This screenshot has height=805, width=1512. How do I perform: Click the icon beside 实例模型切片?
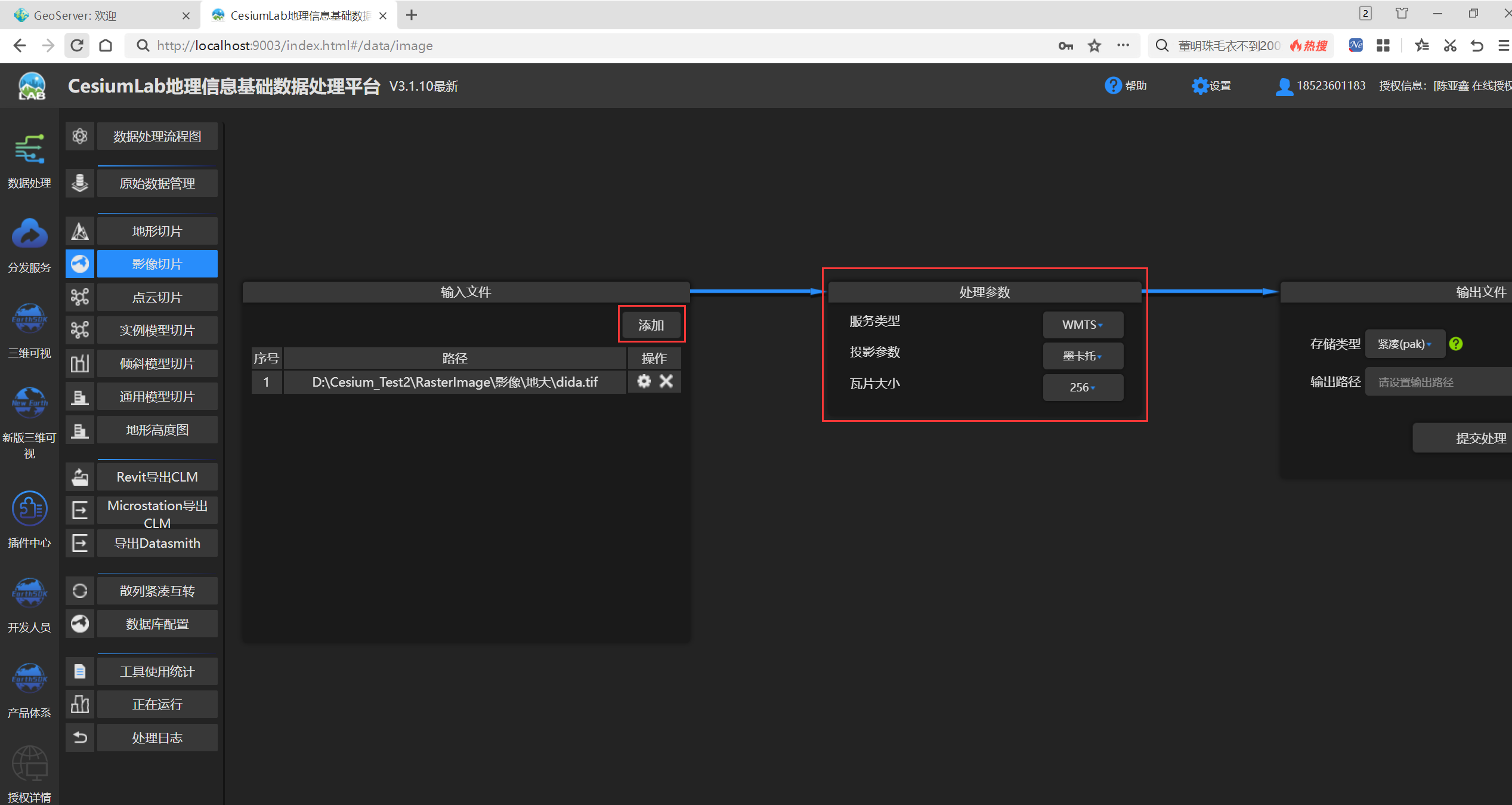coord(80,330)
